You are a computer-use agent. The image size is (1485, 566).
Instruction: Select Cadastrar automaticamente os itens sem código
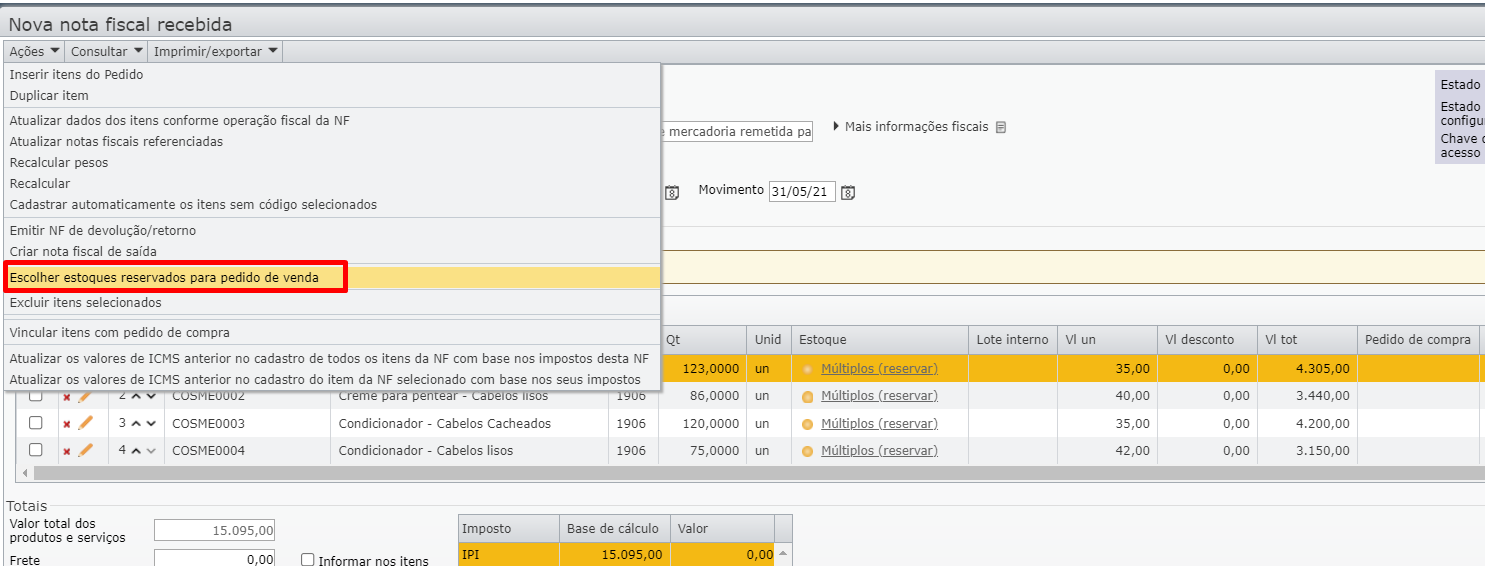point(331,204)
